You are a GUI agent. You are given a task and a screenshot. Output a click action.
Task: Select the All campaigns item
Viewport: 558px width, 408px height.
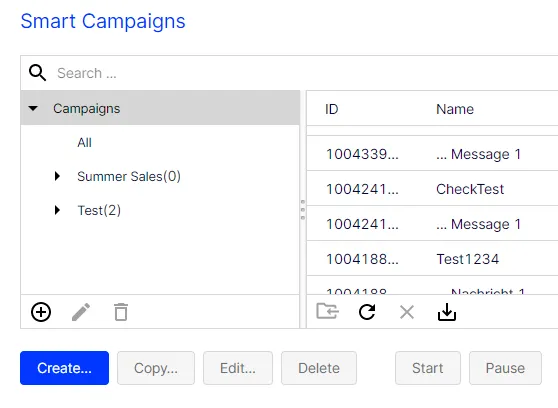85,142
